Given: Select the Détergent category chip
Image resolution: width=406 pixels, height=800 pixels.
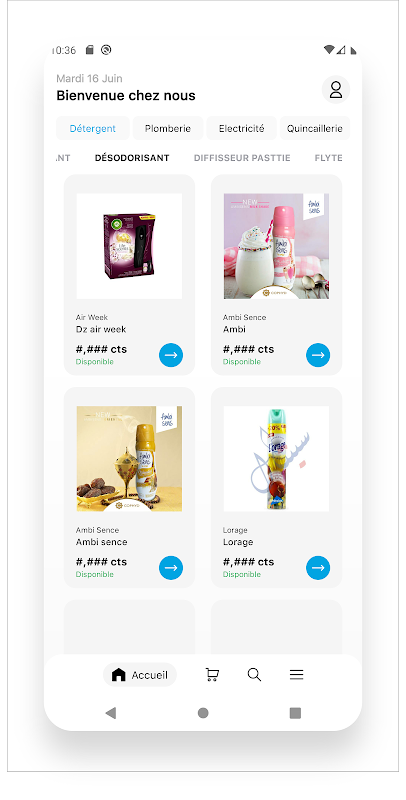Looking at the screenshot, I should pyautogui.click(x=93, y=129).
